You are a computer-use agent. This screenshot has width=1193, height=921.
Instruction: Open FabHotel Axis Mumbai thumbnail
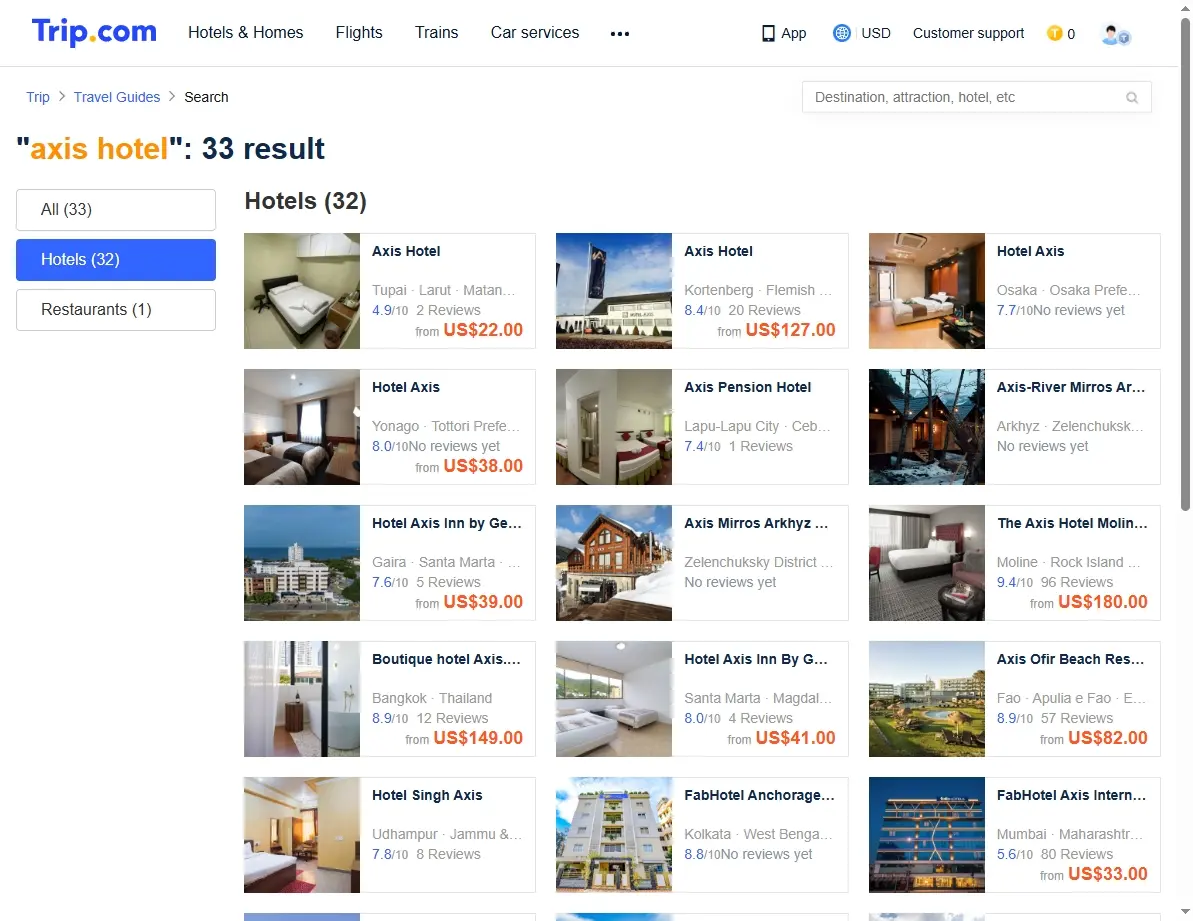point(927,835)
